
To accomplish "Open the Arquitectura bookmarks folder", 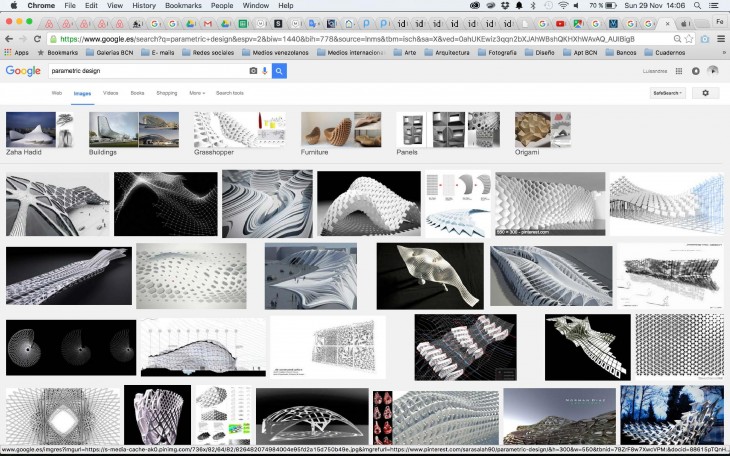I will point(446,52).
